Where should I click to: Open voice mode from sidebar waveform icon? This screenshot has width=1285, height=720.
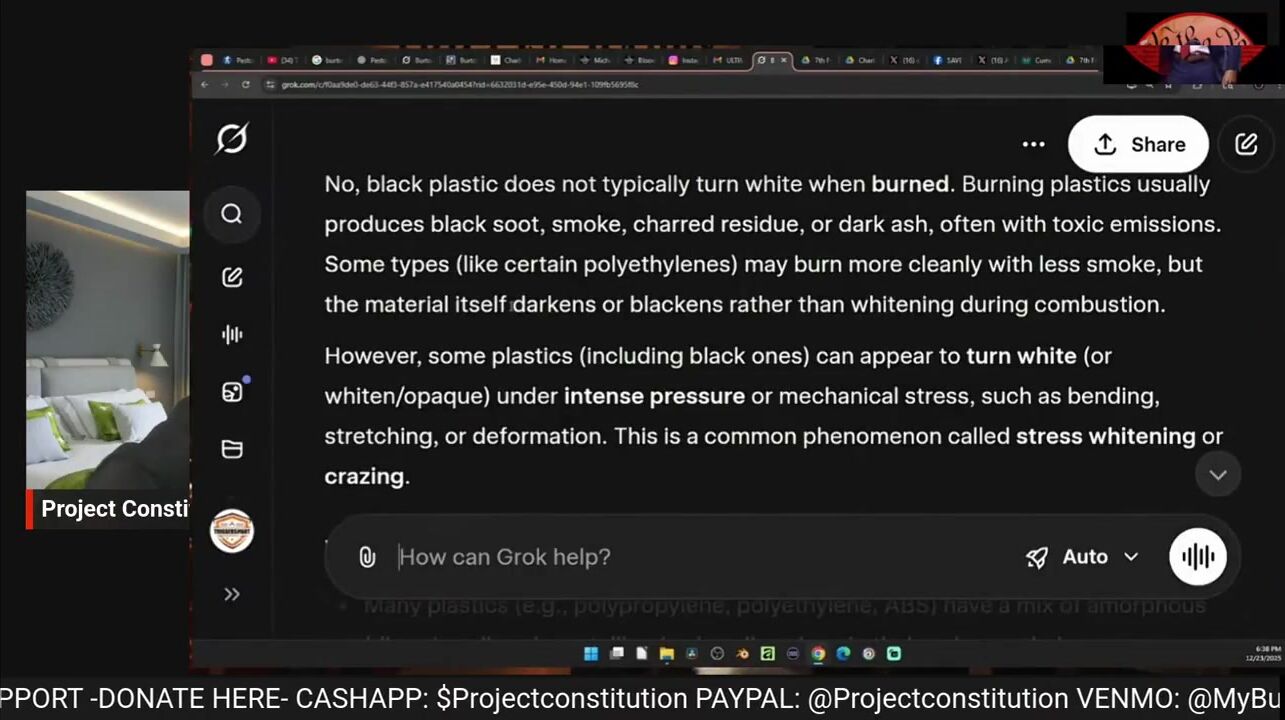click(x=231, y=335)
